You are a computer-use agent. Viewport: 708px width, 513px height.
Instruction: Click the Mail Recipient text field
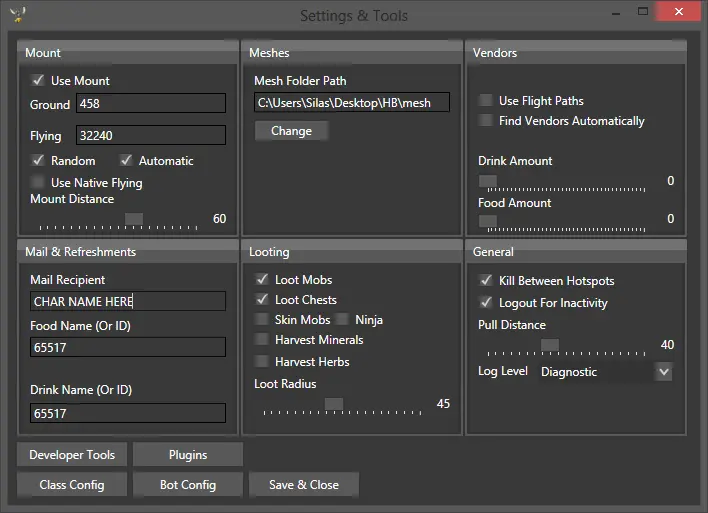pos(127,301)
